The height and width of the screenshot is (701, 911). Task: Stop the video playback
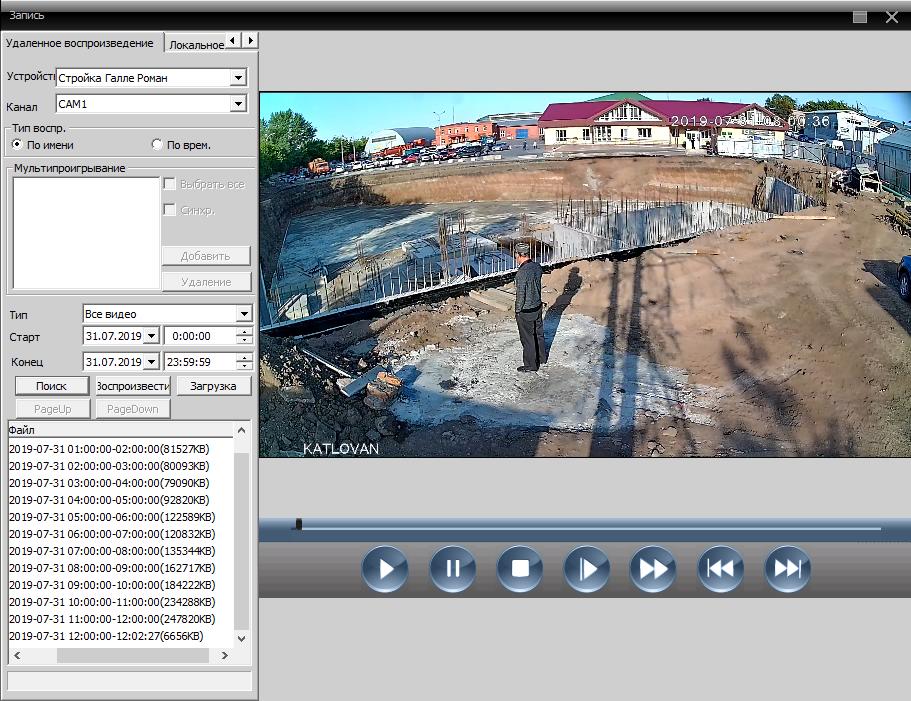point(520,569)
